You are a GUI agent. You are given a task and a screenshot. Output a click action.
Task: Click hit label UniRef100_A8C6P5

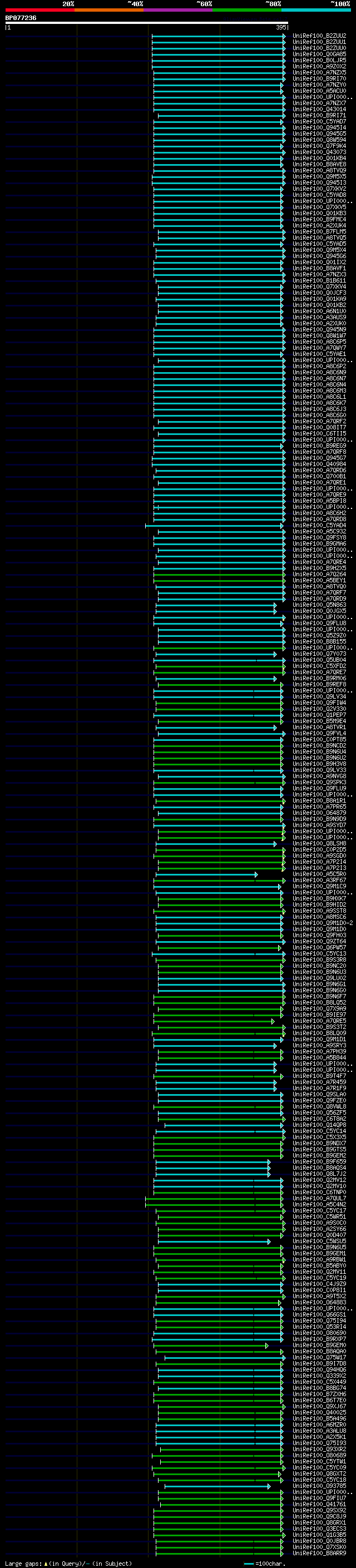coord(319,342)
